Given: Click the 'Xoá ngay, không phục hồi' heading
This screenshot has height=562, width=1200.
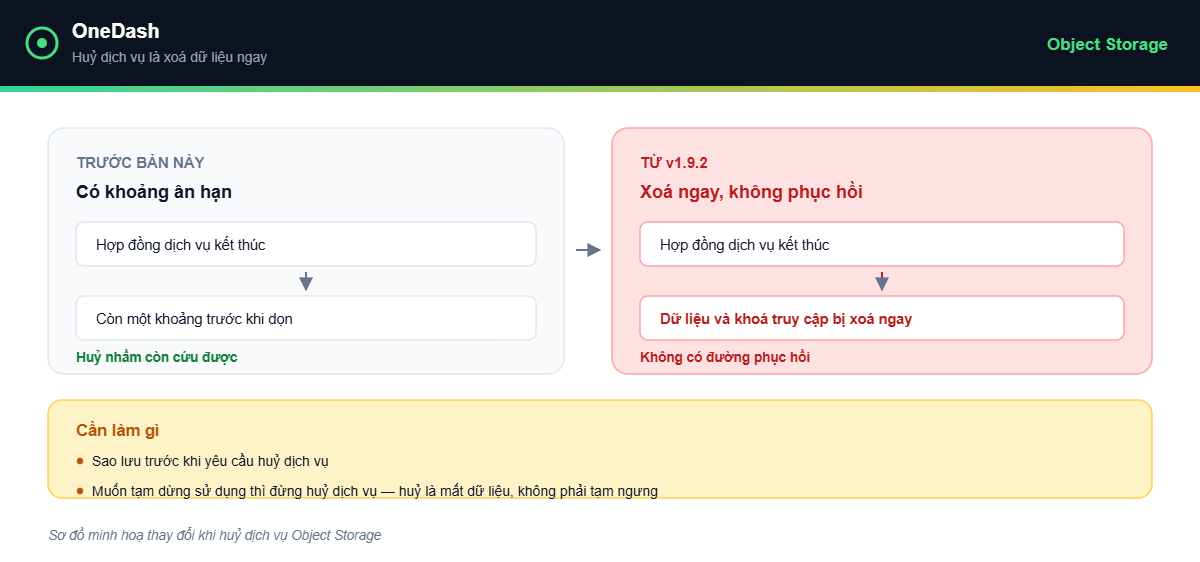Looking at the screenshot, I should coord(751,192).
